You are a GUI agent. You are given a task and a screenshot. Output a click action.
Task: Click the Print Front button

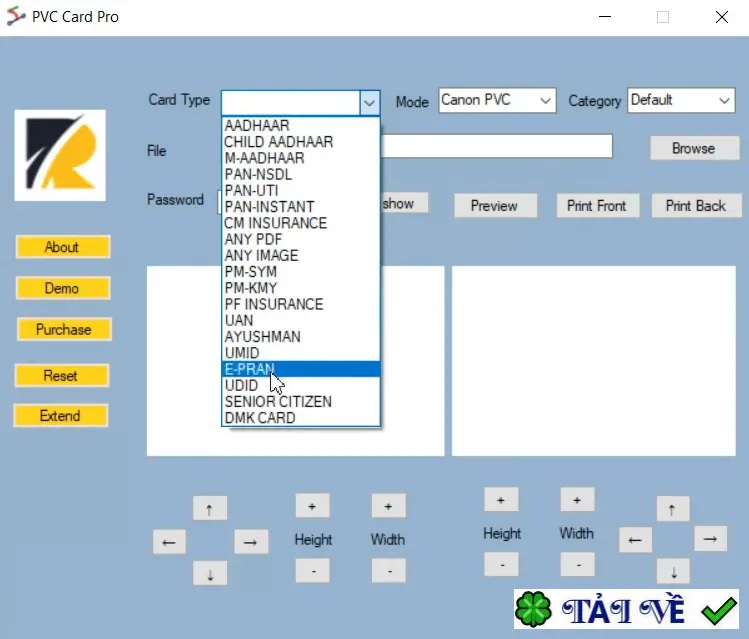pyautogui.click(x=597, y=206)
